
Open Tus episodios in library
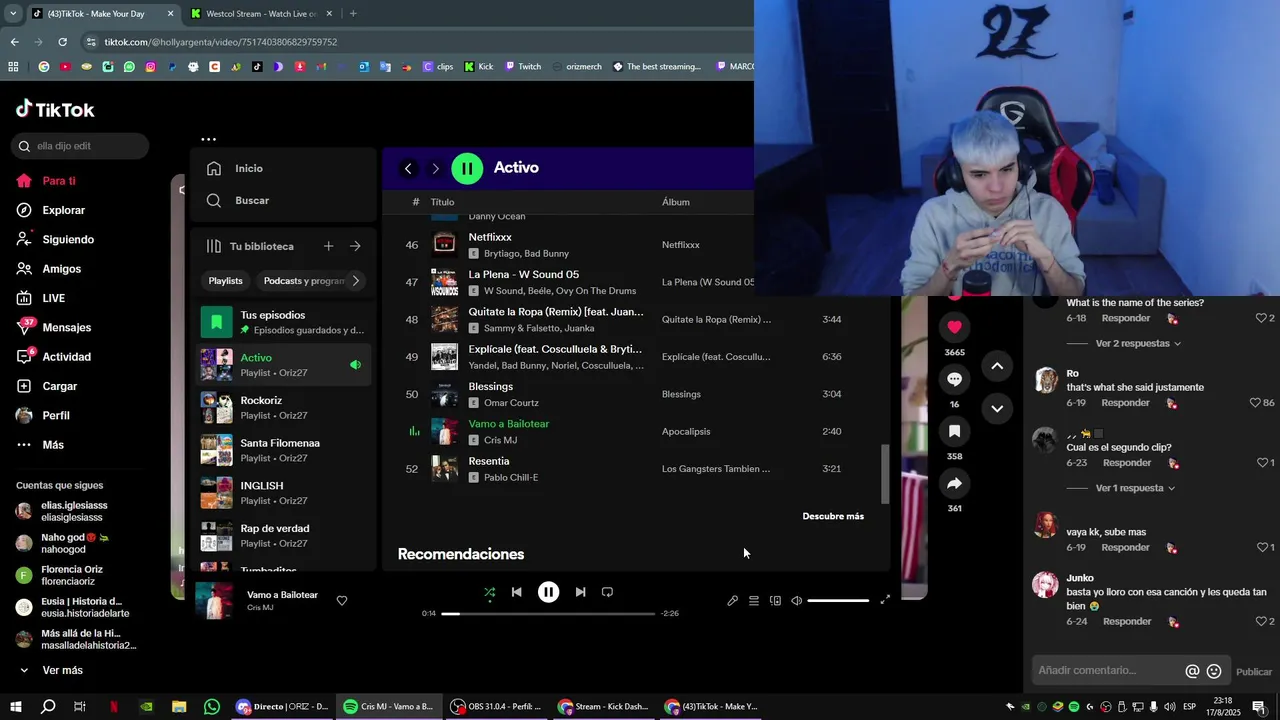[x=283, y=322]
